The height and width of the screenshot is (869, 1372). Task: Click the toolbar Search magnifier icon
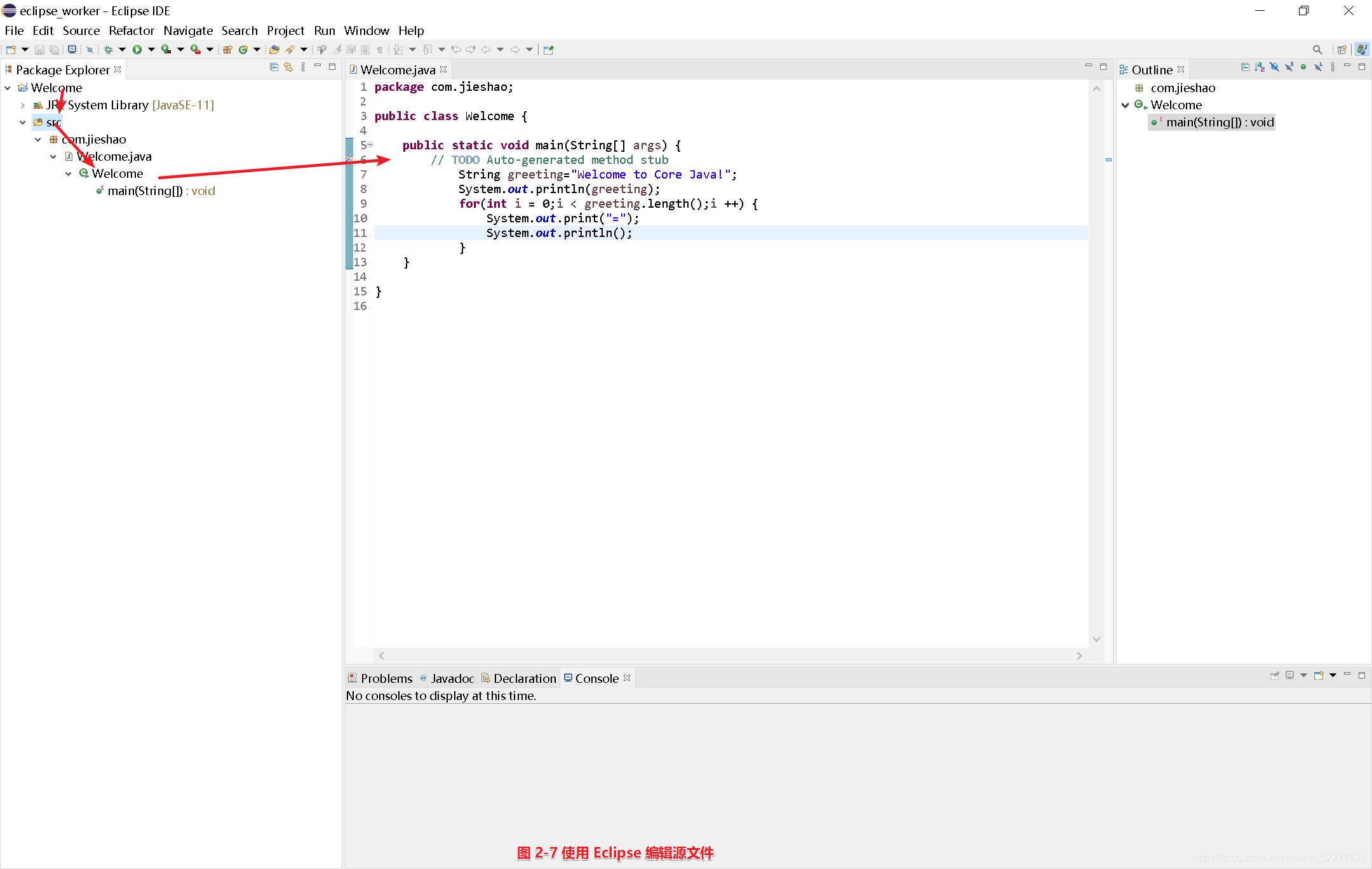click(1317, 50)
